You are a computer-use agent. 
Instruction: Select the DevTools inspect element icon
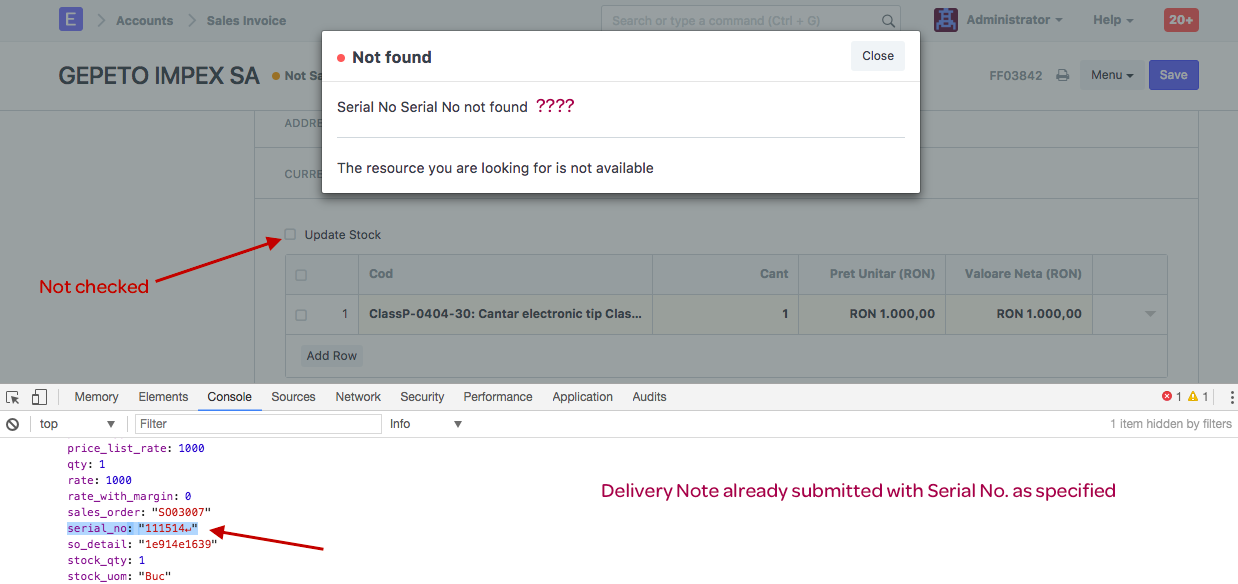click(13, 397)
